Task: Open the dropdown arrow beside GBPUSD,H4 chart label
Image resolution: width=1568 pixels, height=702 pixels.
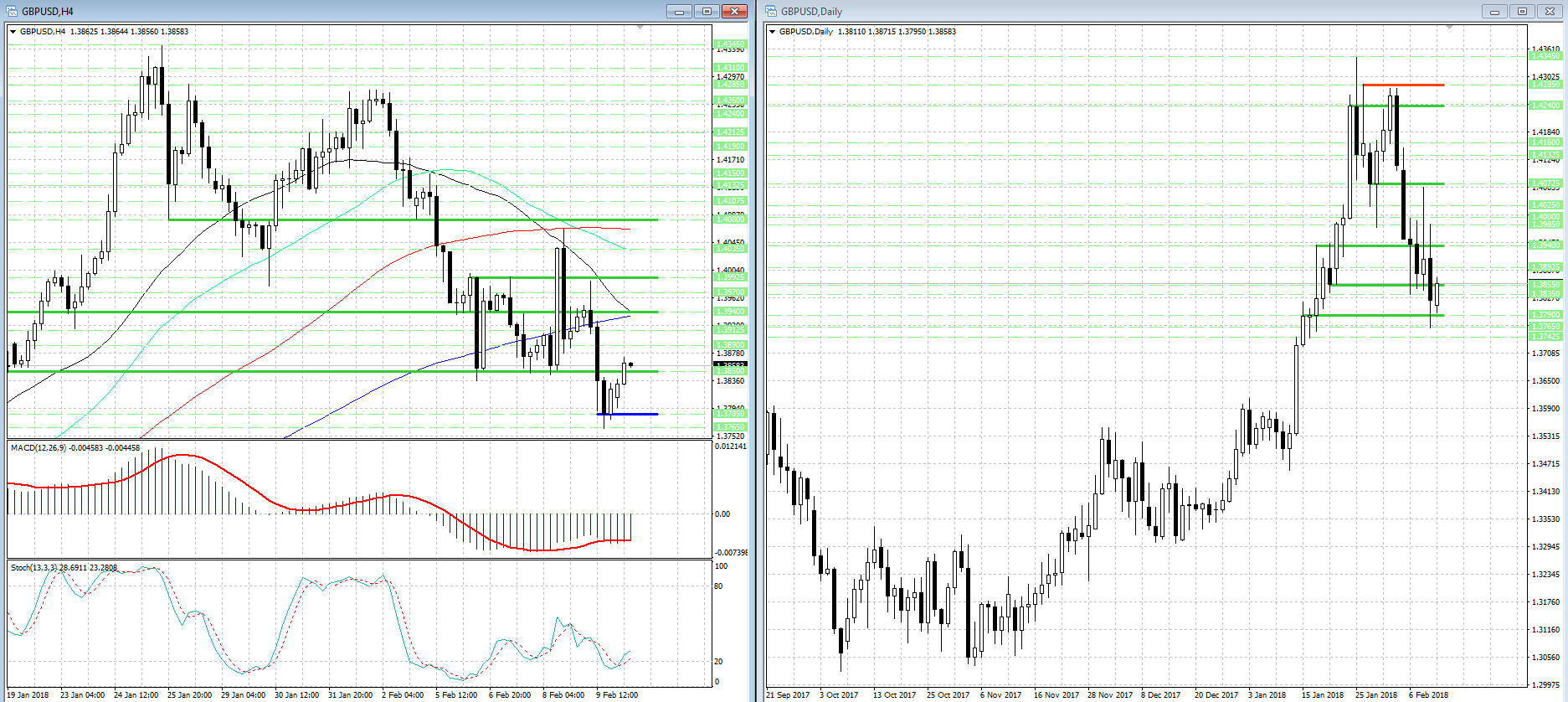Action: pyautogui.click(x=13, y=32)
